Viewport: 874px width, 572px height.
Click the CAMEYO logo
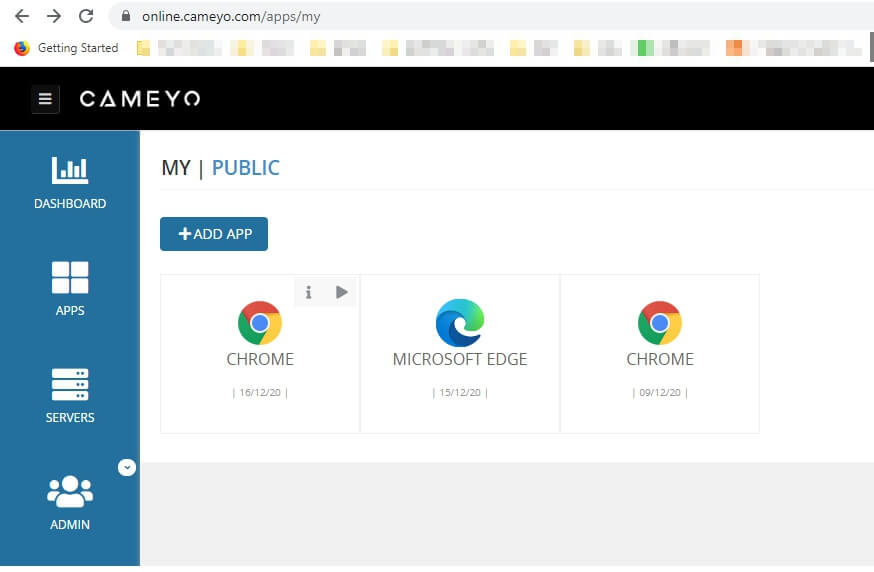click(x=140, y=99)
